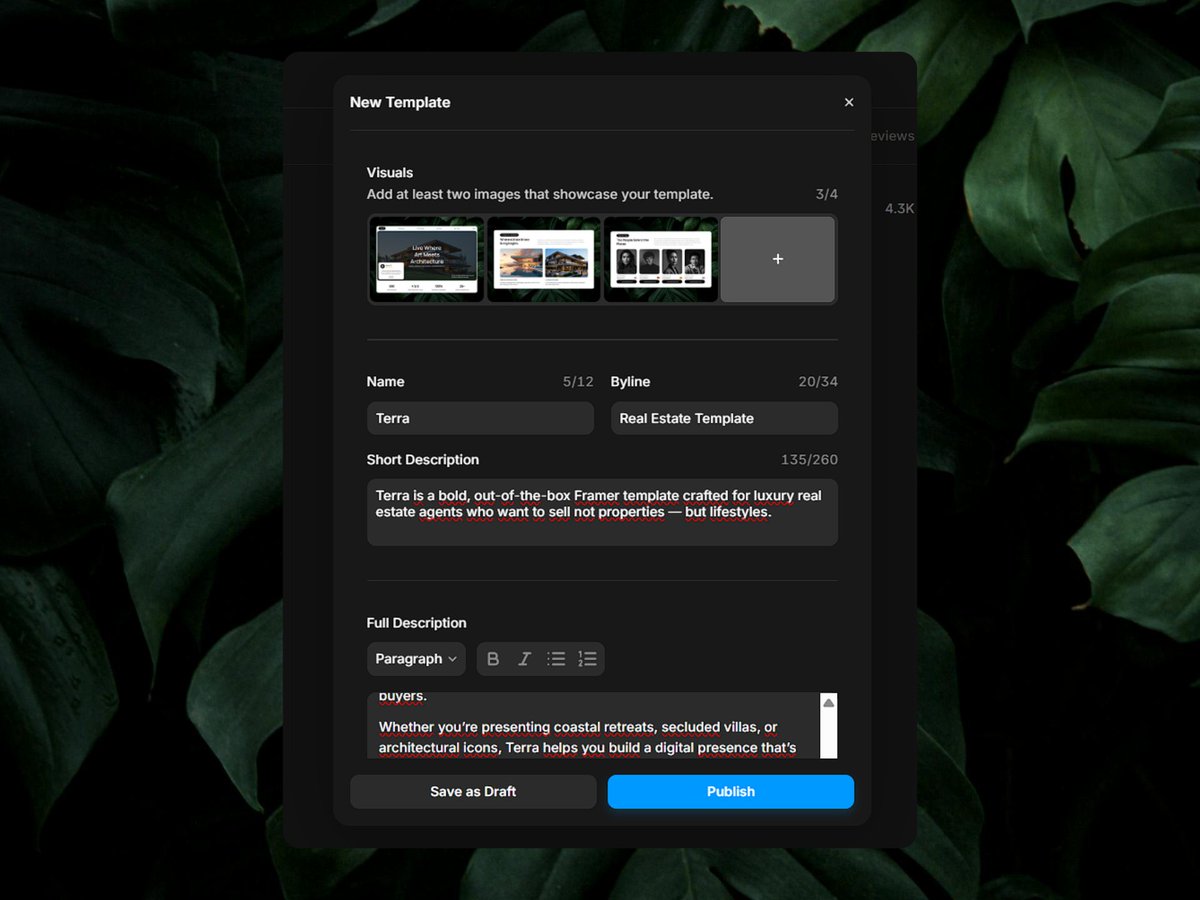Image resolution: width=1200 pixels, height=900 pixels.
Task: Click the 5/12 Name character counter
Action: pos(578,382)
